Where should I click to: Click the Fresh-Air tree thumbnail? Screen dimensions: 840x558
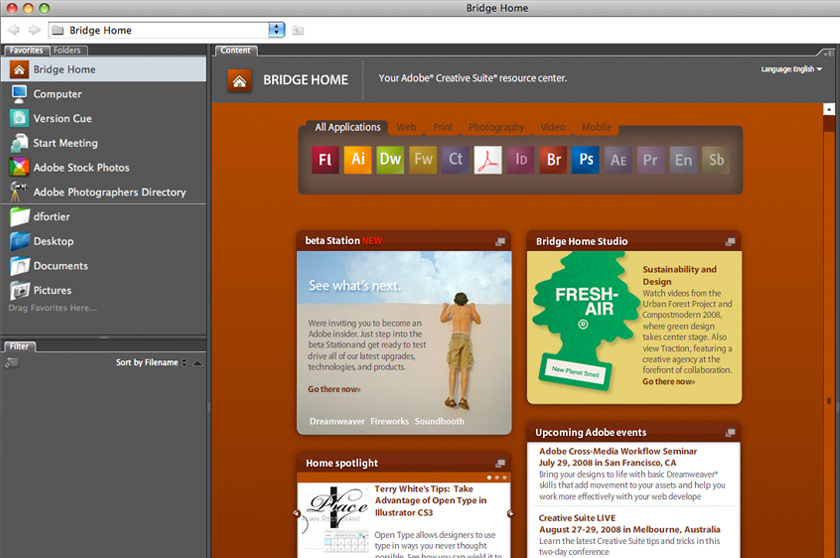point(584,322)
